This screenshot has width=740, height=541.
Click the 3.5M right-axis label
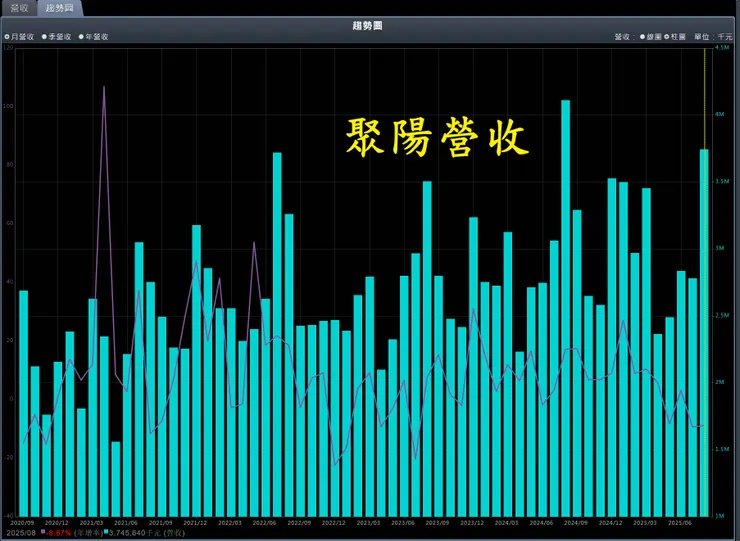pos(723,182)
